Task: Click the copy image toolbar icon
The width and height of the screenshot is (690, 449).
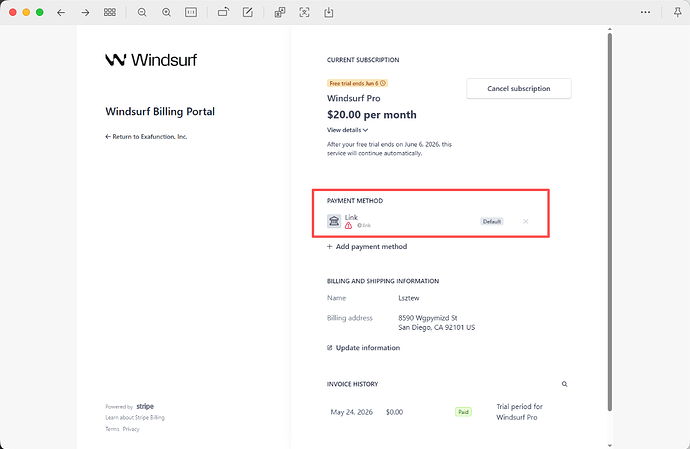Action: 279,12
